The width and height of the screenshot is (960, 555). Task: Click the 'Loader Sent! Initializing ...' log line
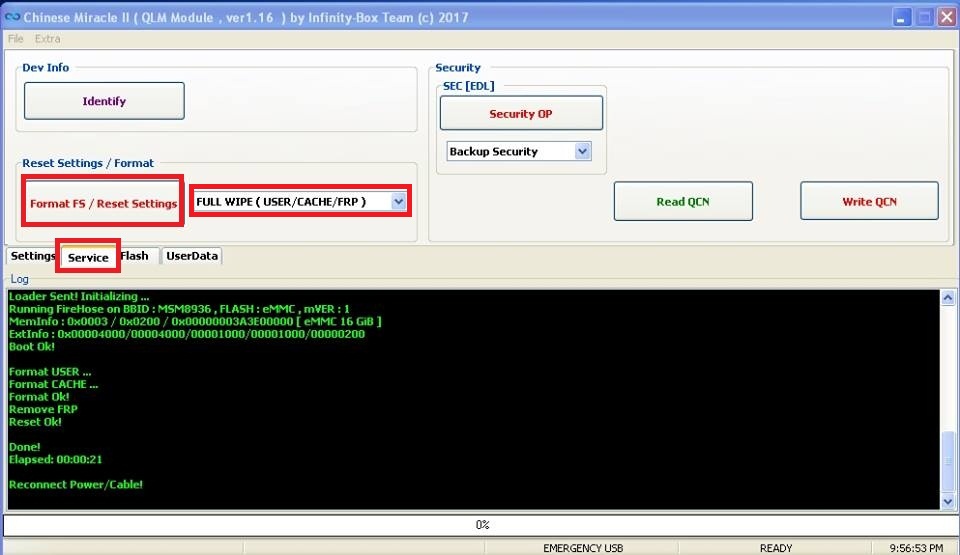point(78,296)
